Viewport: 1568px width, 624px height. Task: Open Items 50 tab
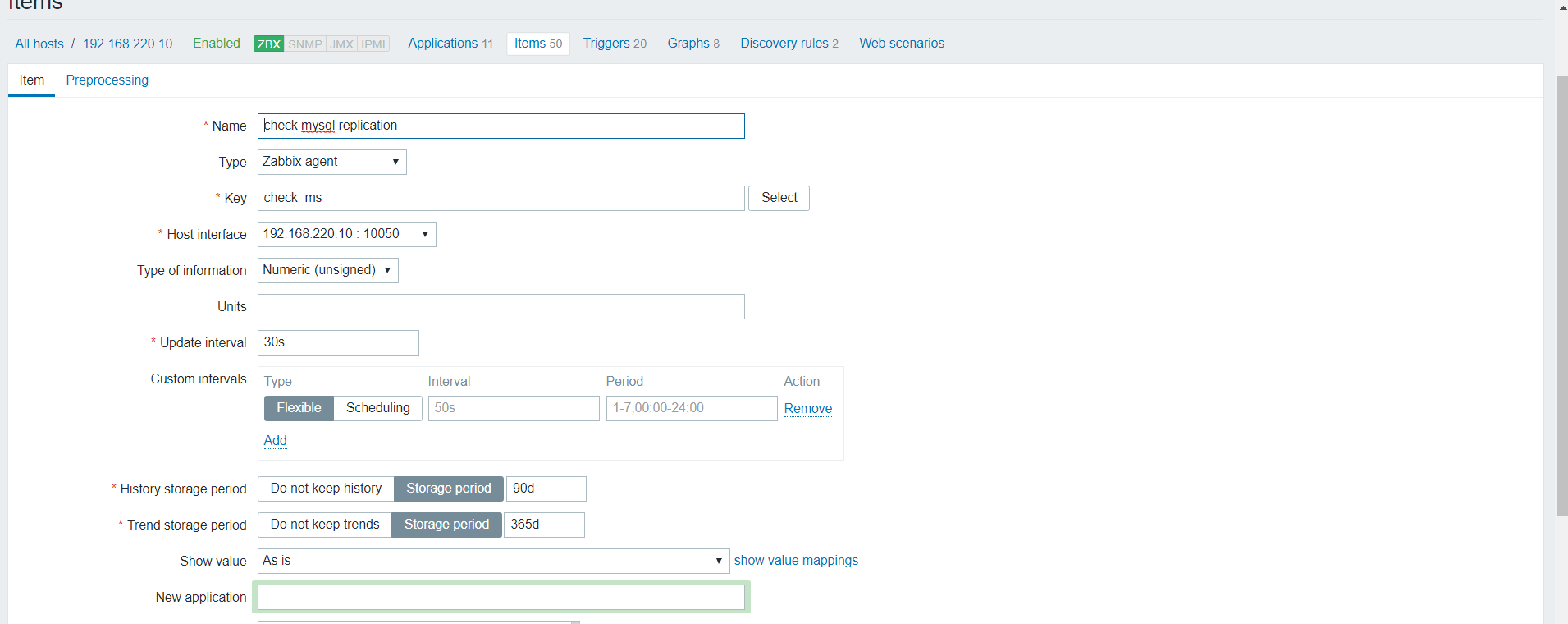click(538, 43)
